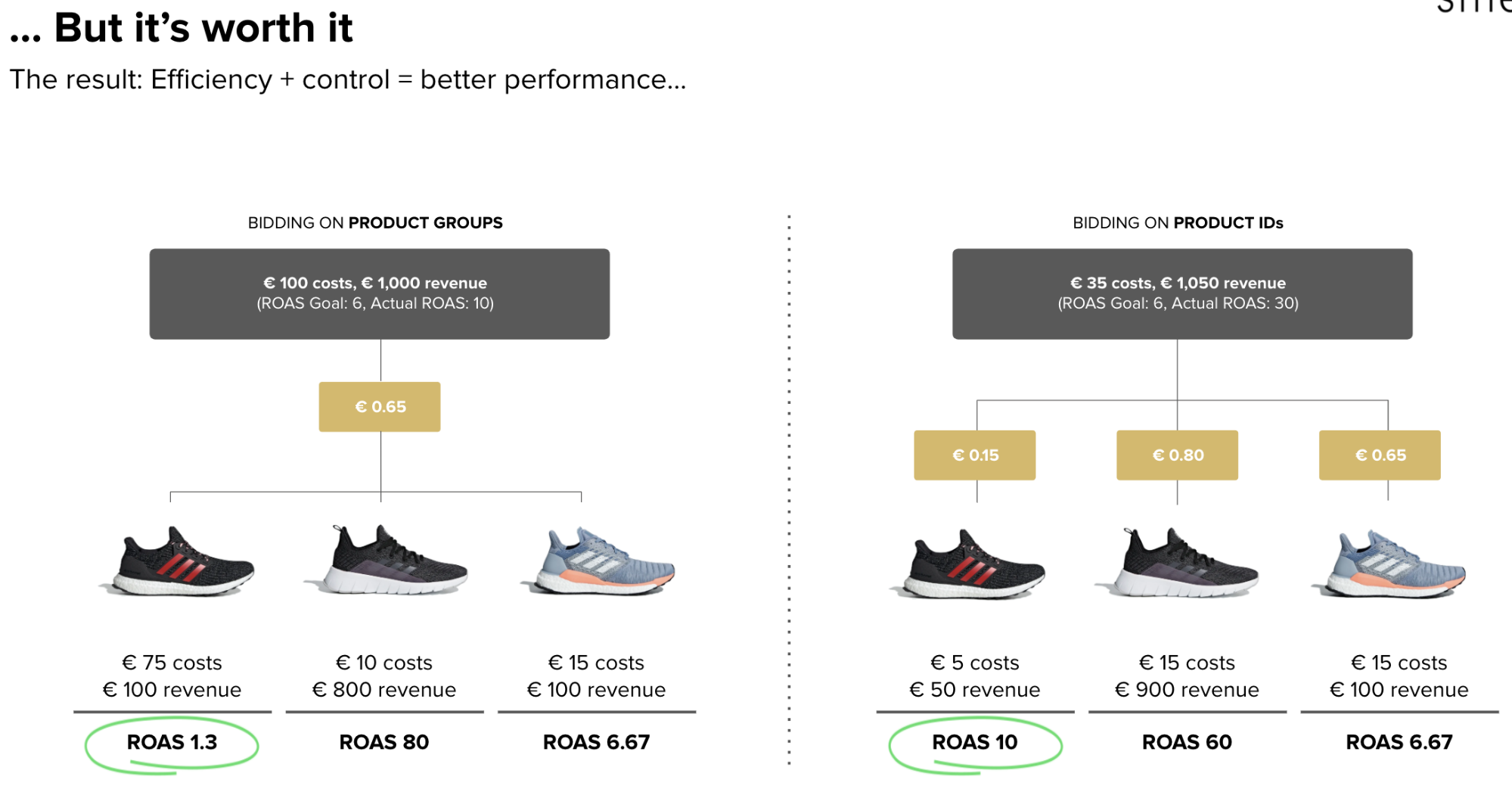1512x789 pixels.
Task: Click the black and purple shoe under Product Groups
Action: point(388,561)
